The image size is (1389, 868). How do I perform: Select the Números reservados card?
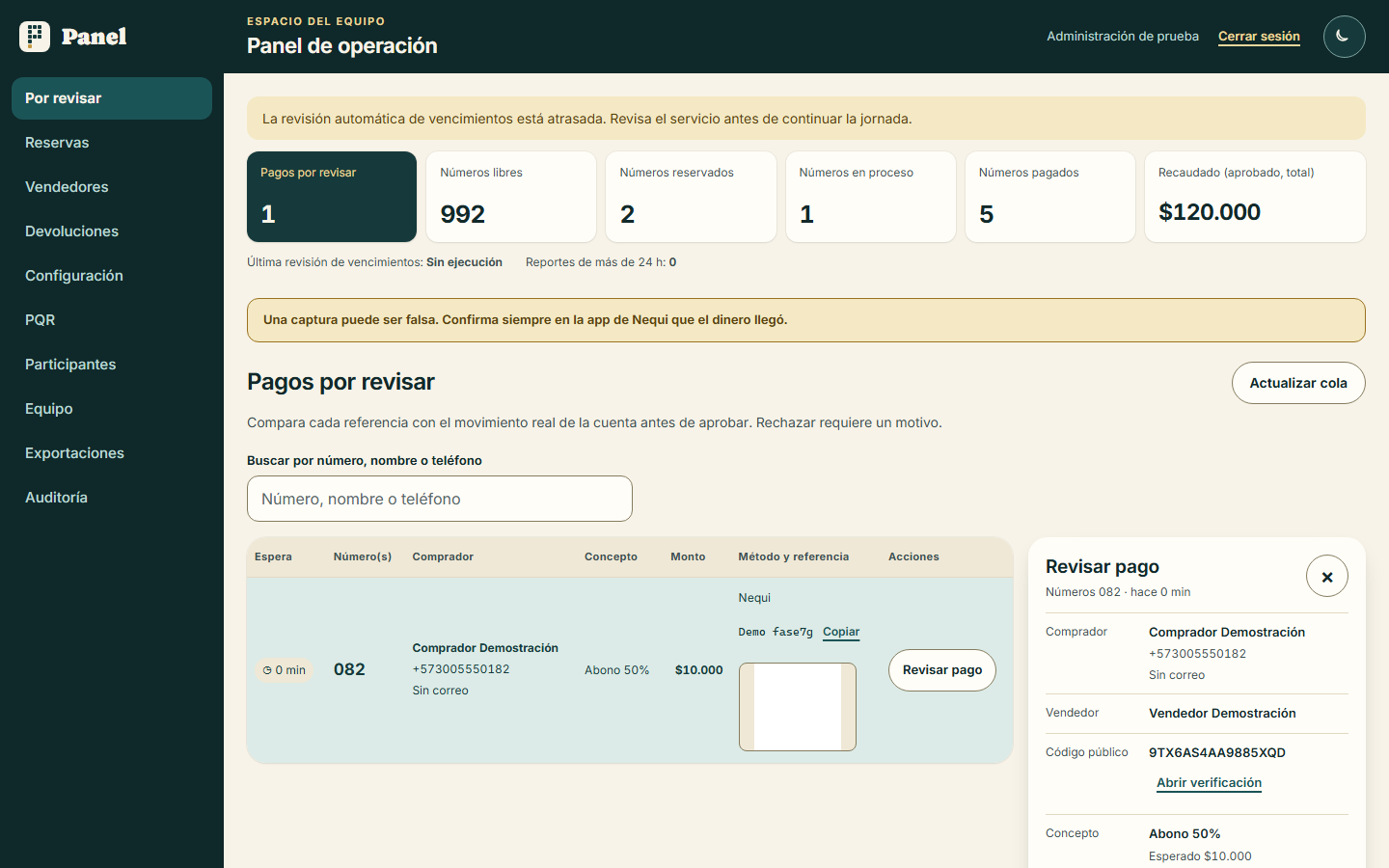(691, 197)
